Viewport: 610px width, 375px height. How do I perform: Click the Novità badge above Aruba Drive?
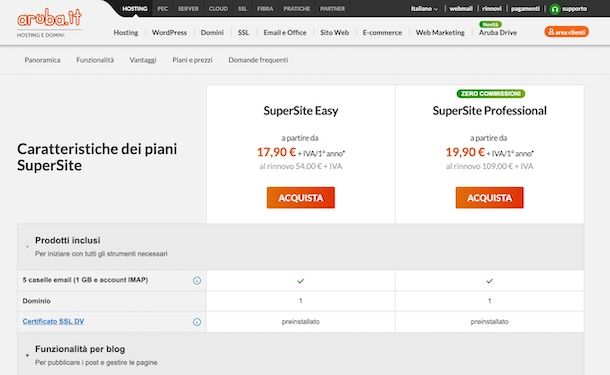coord(491,24)
